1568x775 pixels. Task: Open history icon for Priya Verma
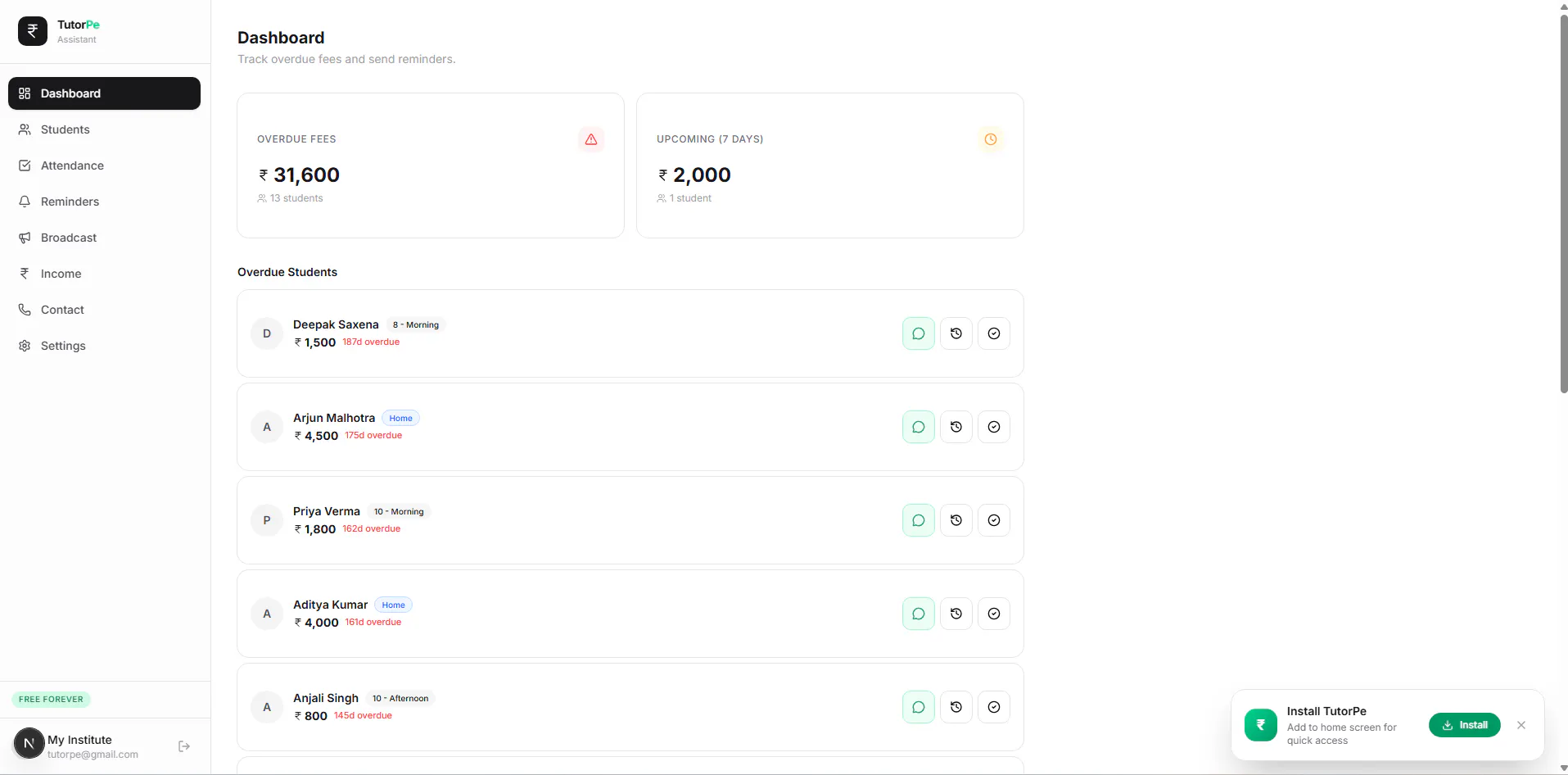[956, 520]
